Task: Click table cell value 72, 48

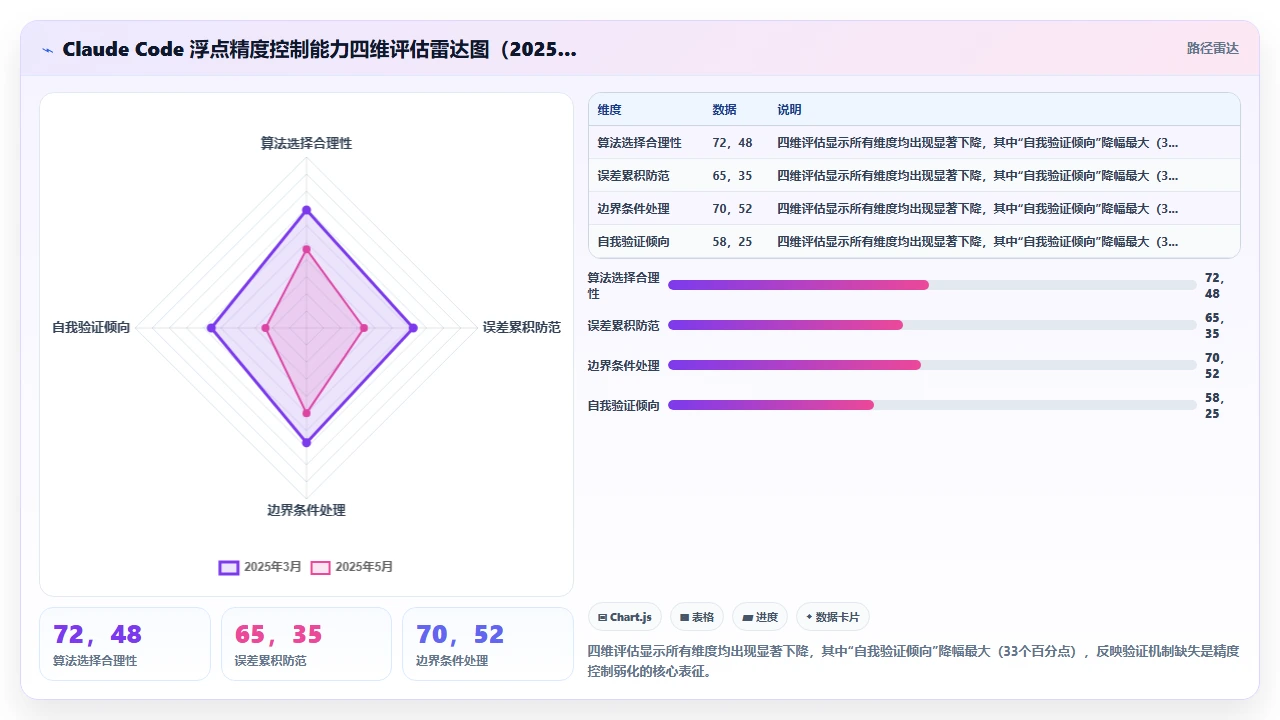Action: 732,143
